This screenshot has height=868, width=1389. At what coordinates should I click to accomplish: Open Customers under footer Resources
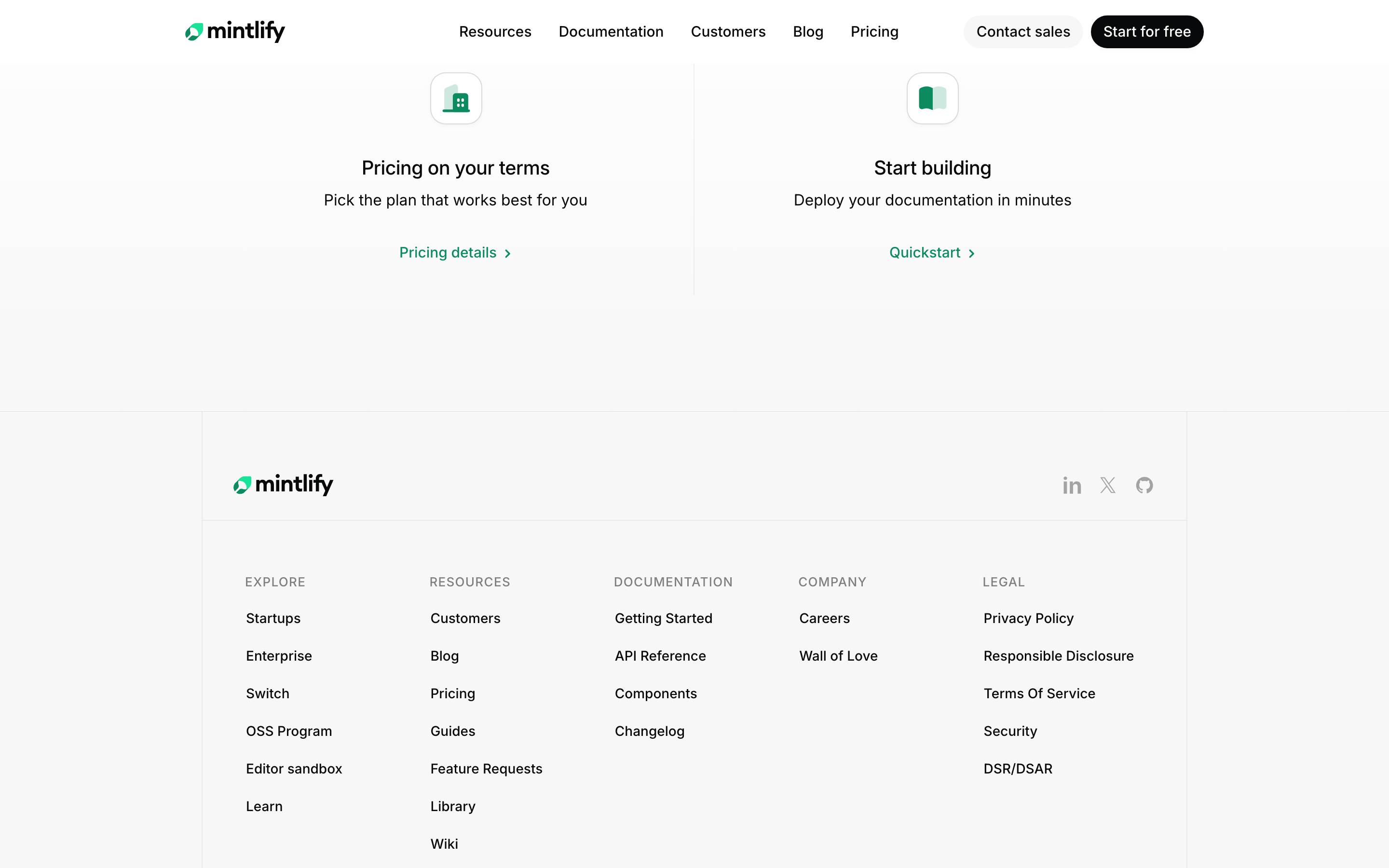(x=465, y=618)
